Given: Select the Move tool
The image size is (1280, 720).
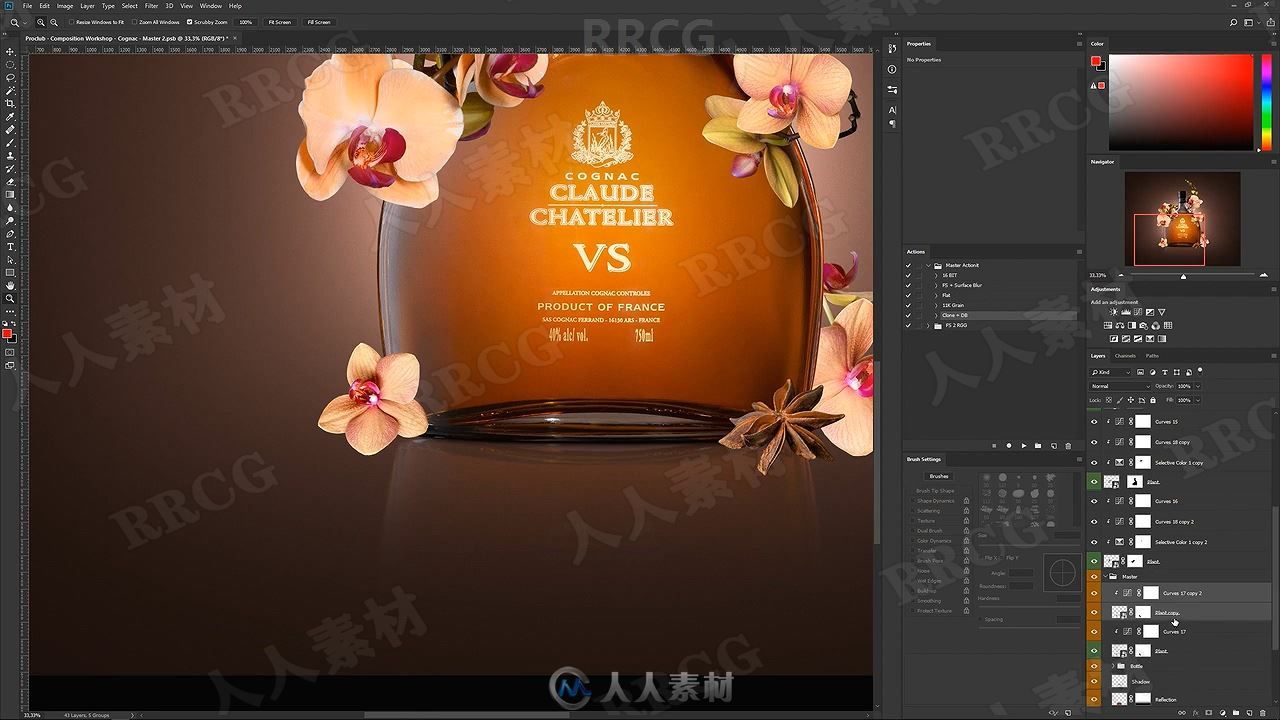Looking at the screenshot, I should 11,52.
